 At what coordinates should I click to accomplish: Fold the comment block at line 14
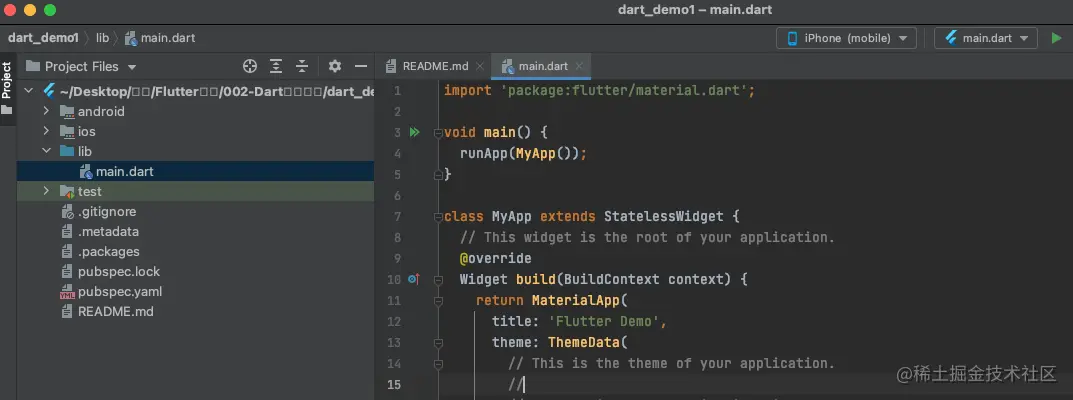click(438, 363)
